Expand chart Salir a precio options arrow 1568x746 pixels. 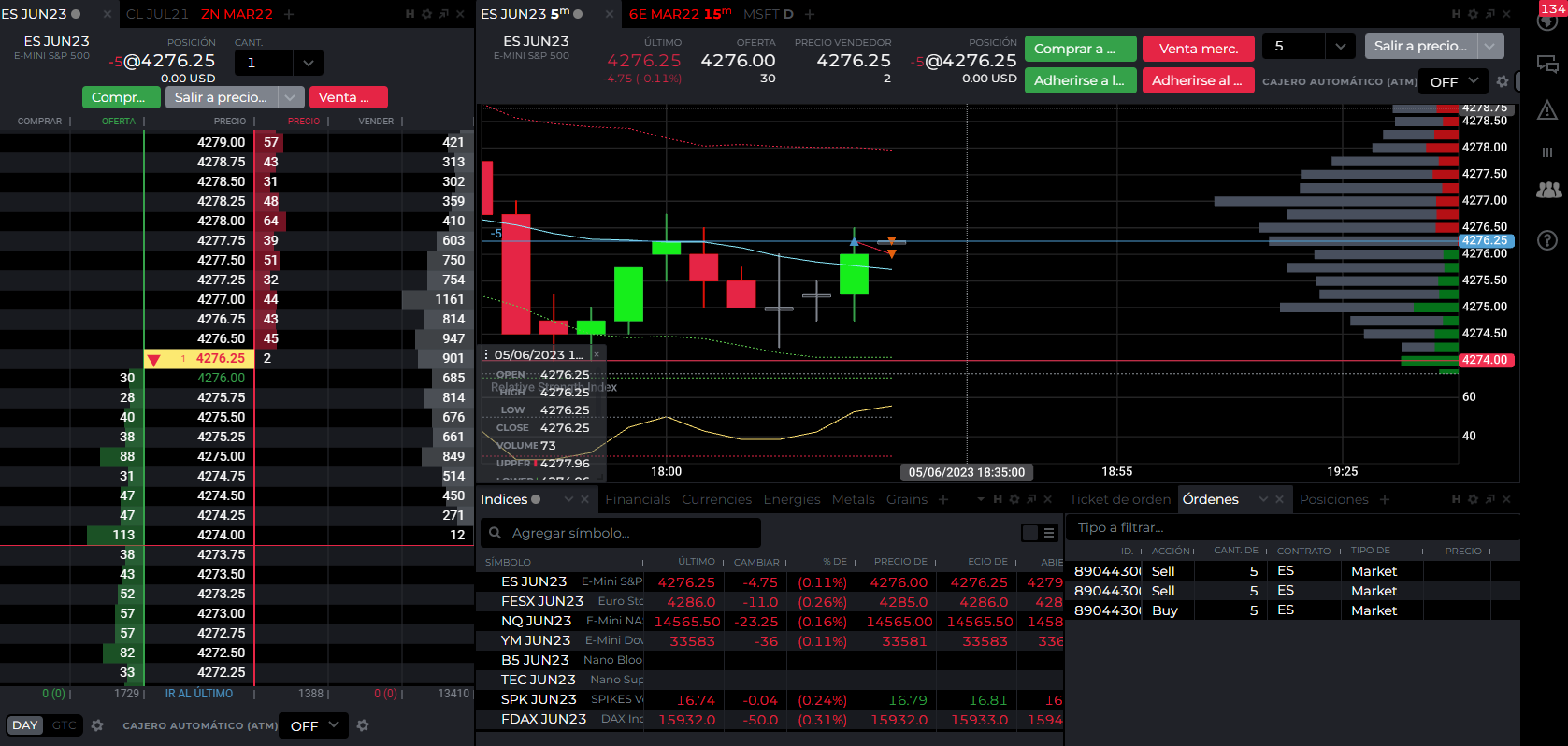pyautogui.click(x=1489, y=46)
